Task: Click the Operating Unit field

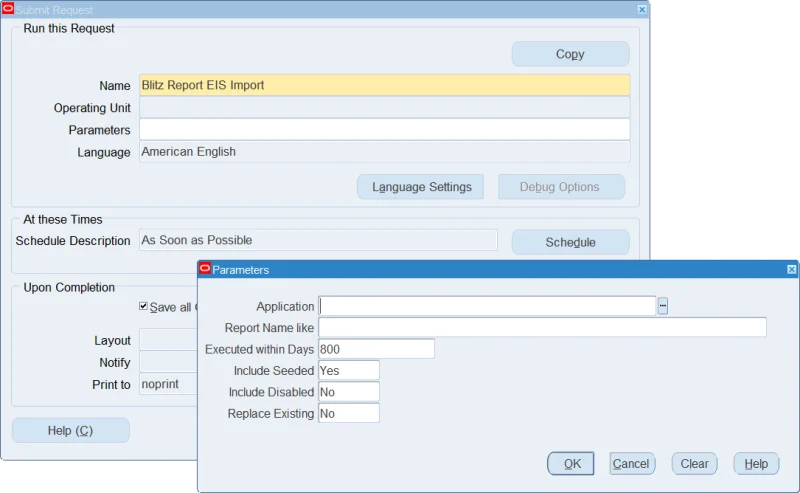Action: (x=385, y=108)
